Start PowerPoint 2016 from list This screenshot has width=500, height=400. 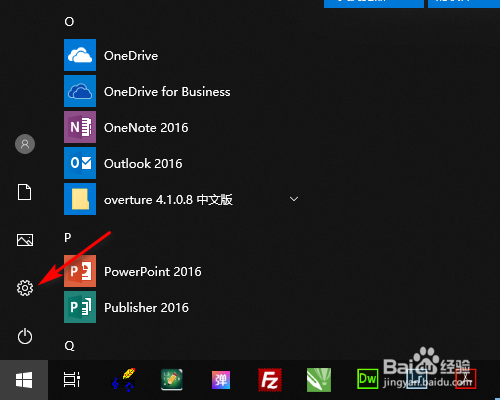(x=153, y=272)
